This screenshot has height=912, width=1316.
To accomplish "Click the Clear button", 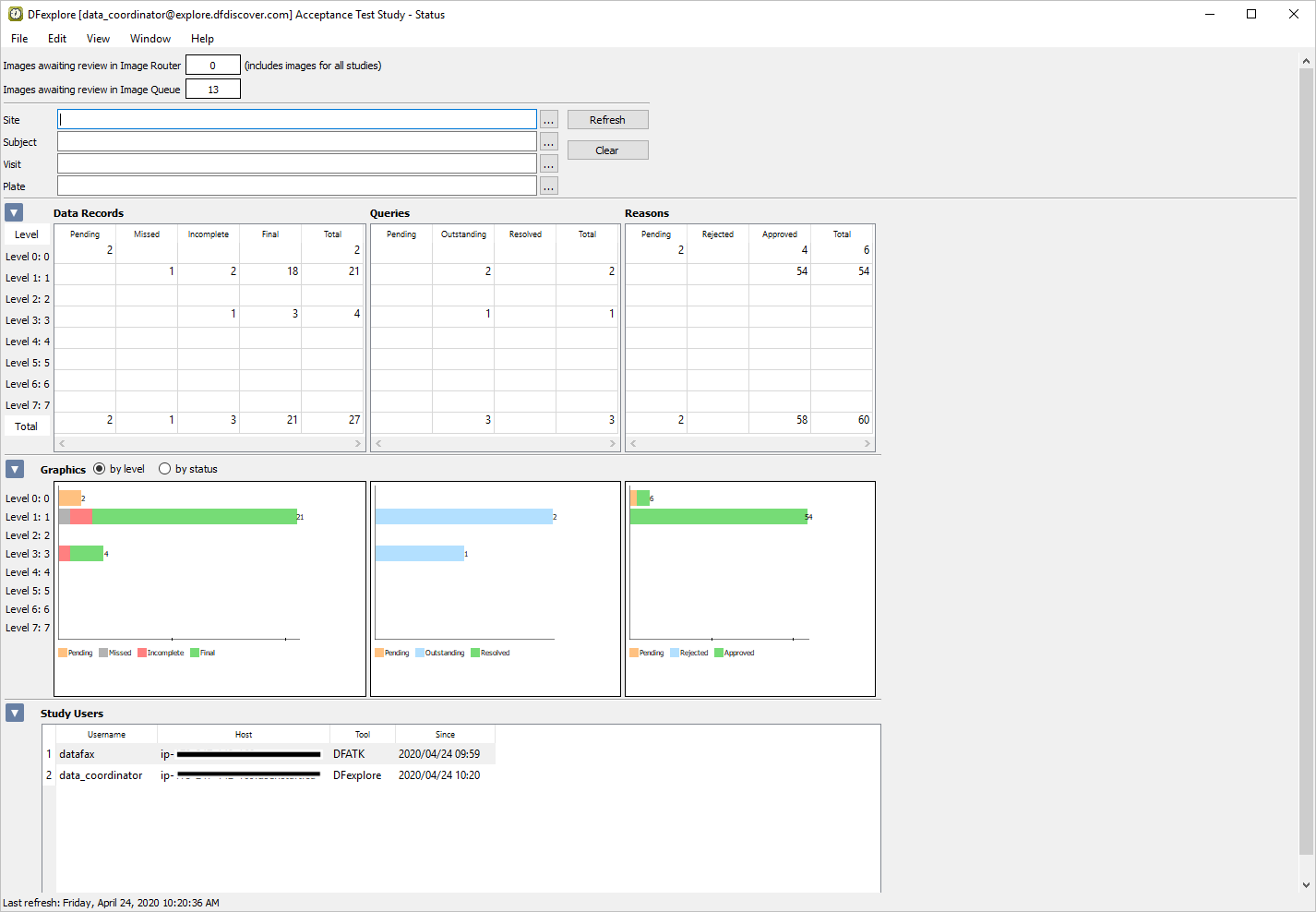I will click(x=607, y=150).
